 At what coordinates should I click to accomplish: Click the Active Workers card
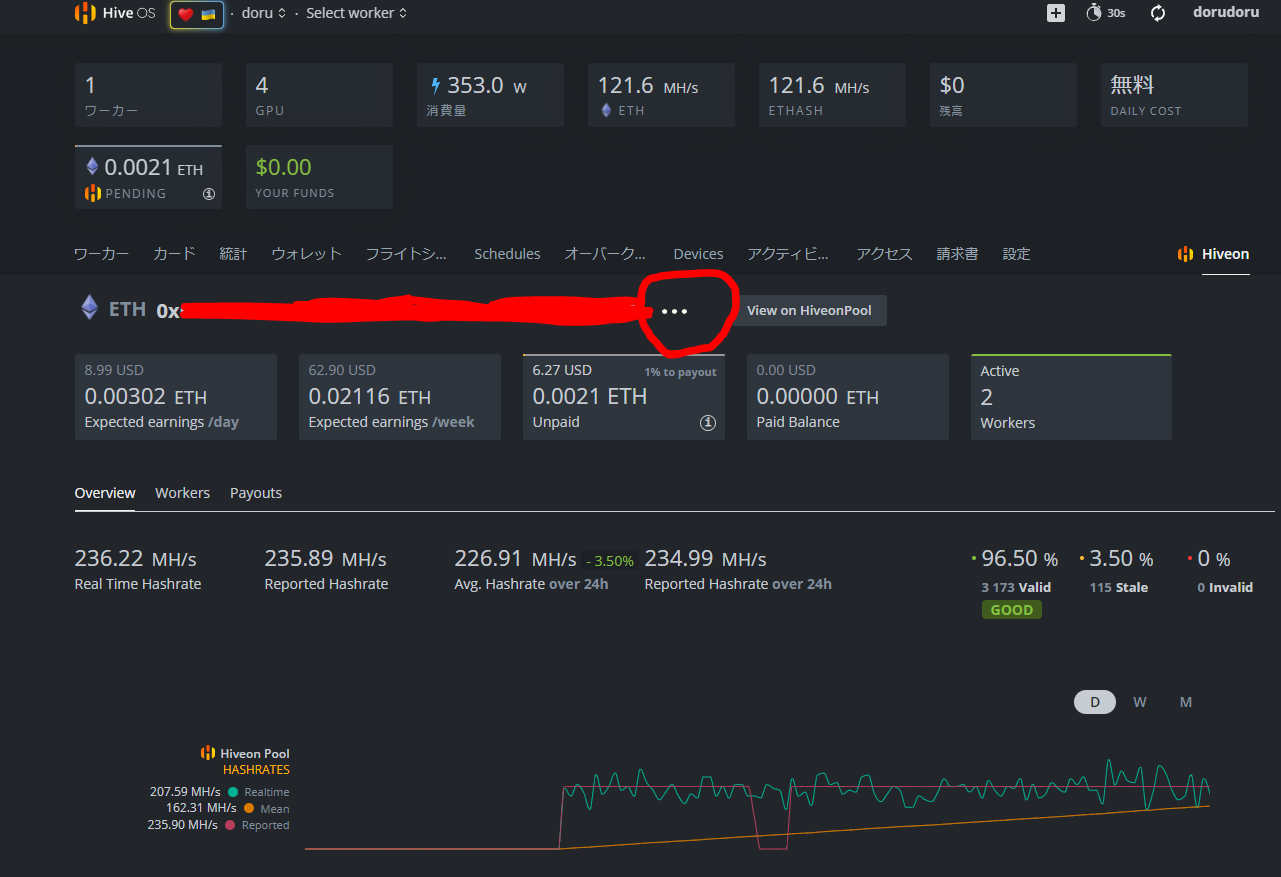[1071, 397]
